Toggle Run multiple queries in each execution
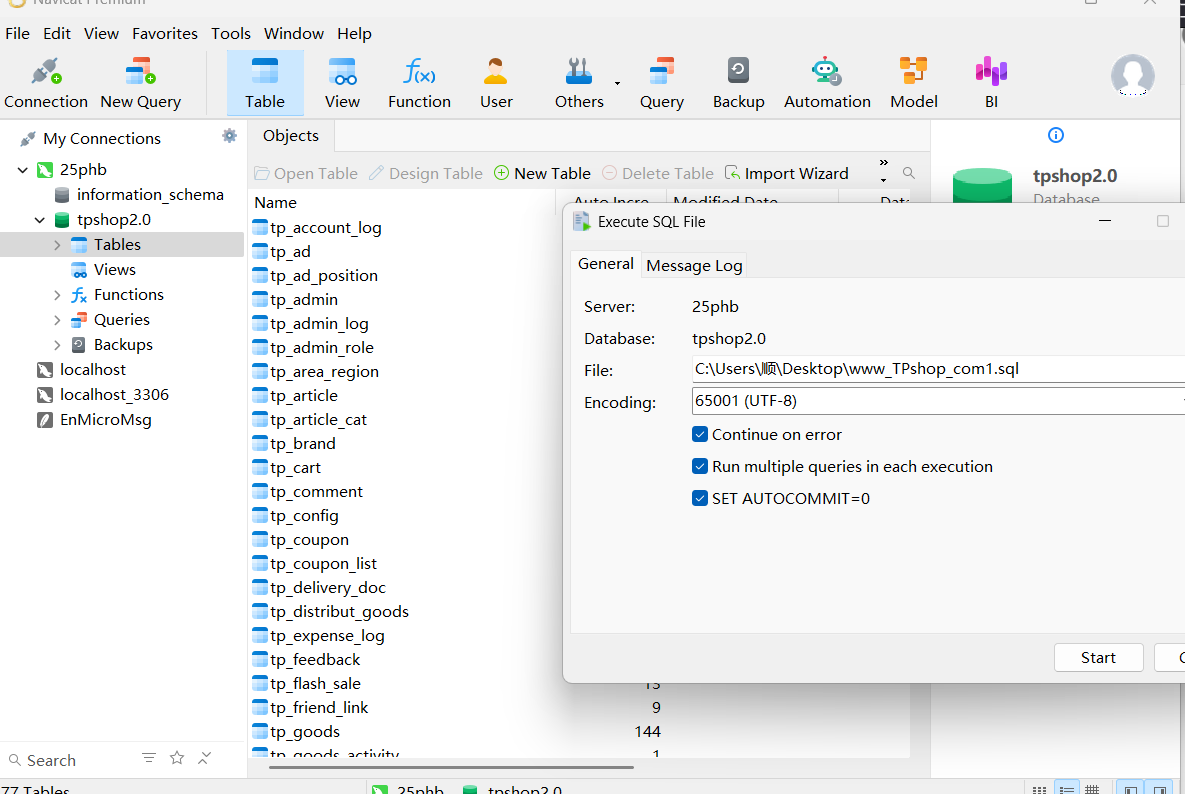This screenshot has height=794, width=1185. 700,466
